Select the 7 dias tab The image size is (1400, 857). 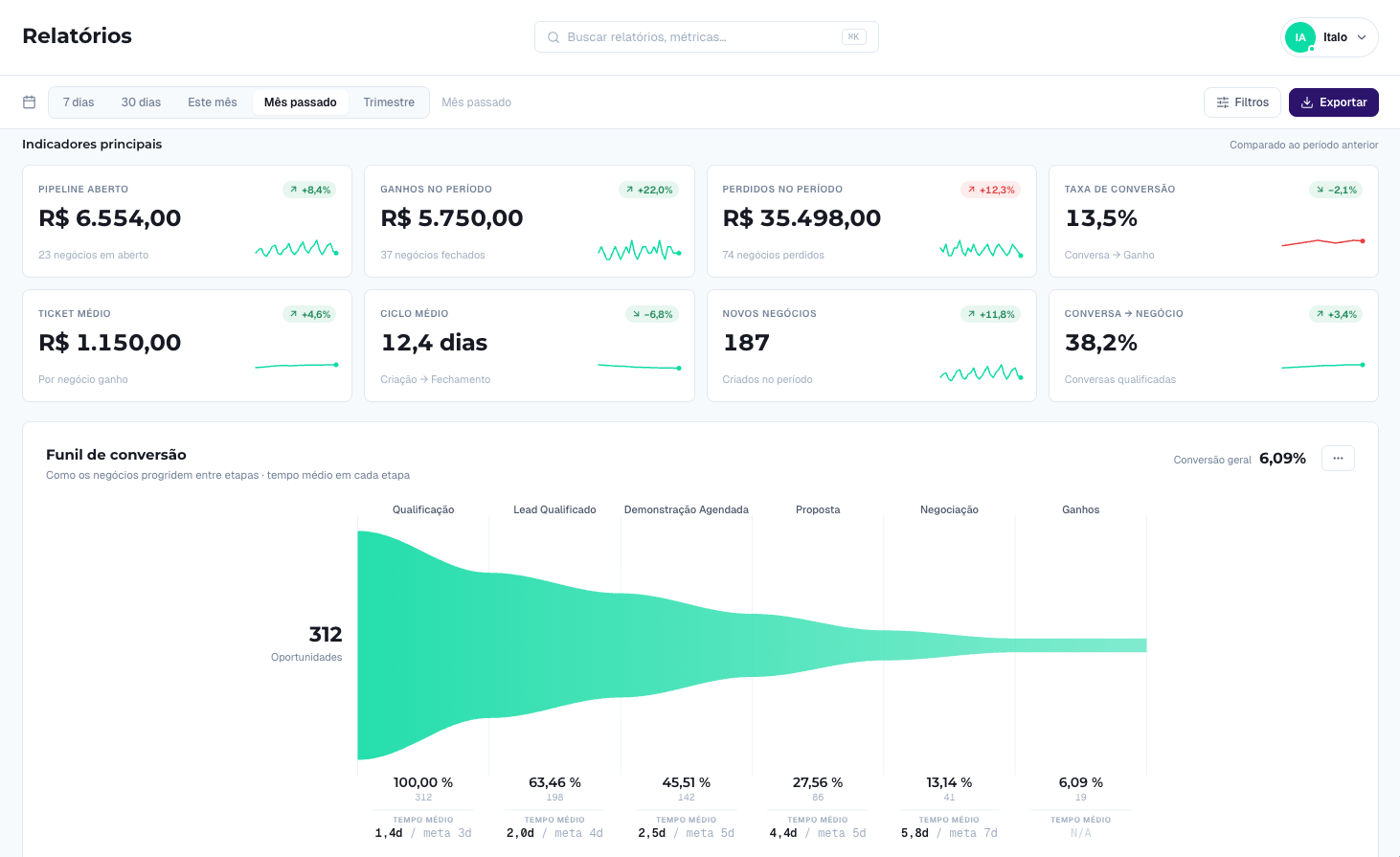tap(79, 102)
